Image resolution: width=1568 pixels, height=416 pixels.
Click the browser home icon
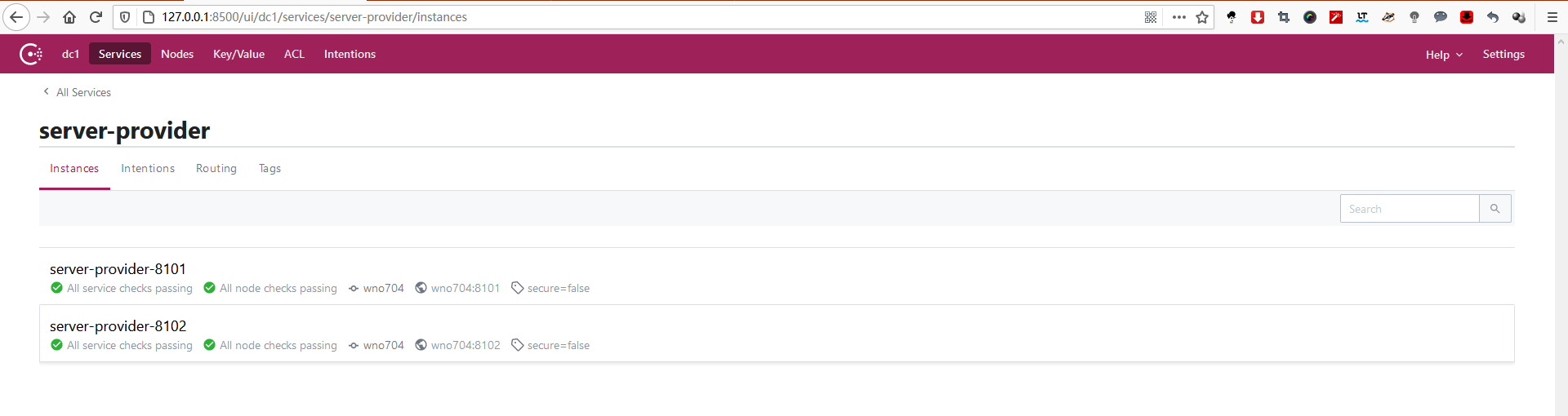[69, 17]
